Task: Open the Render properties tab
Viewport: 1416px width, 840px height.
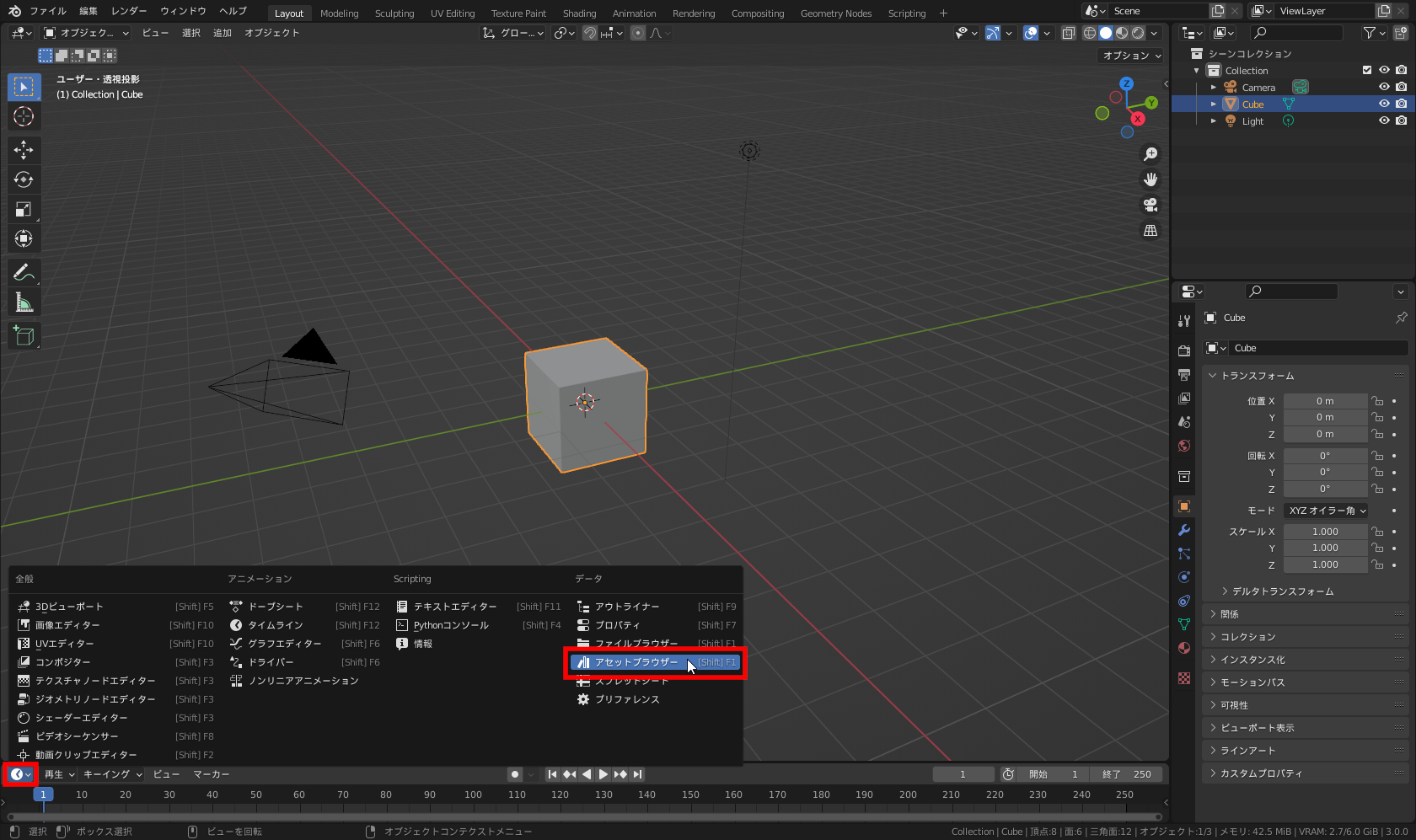Action: point(1184,350)
